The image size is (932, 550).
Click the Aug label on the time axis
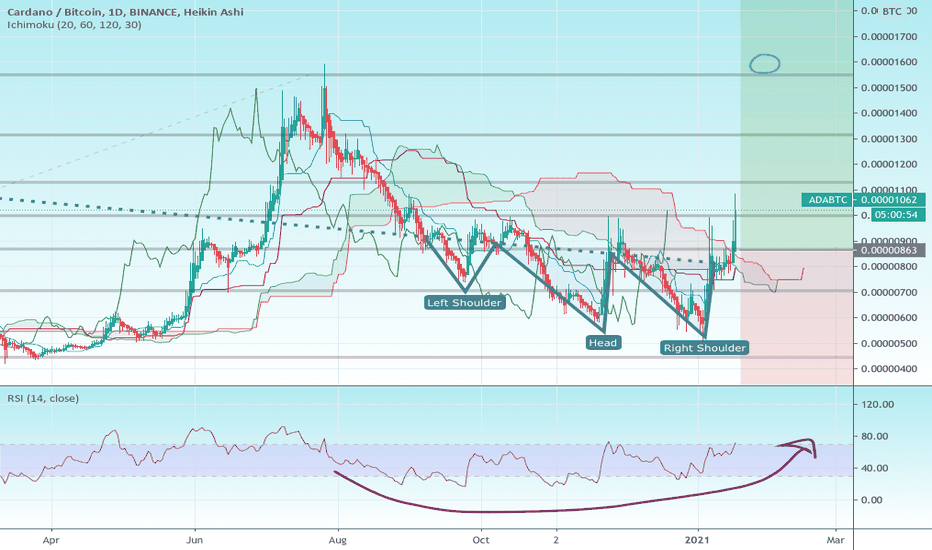(x=338, y=540)
